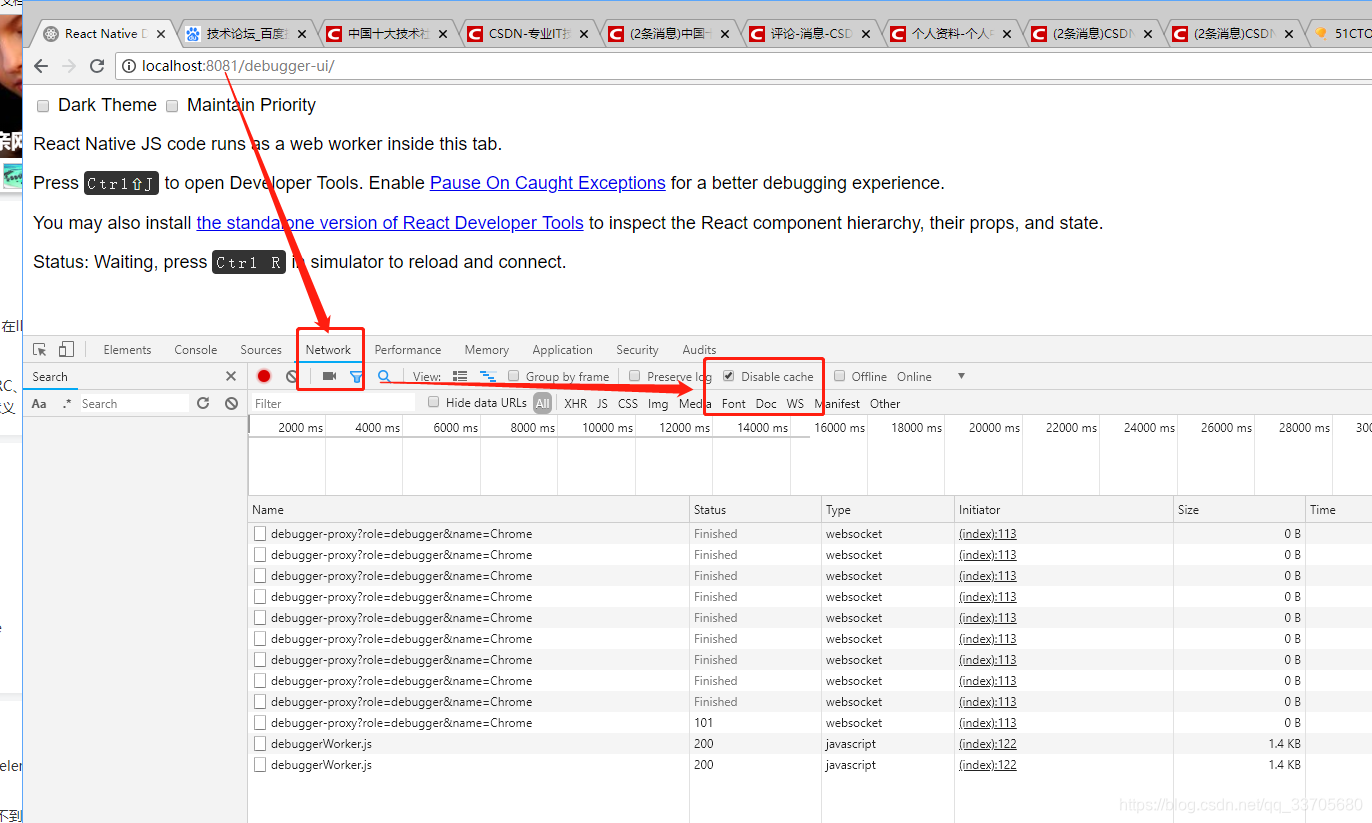Select the Network panel tab
This screenshot has width=1372, height=823.
tap(329, 350)
